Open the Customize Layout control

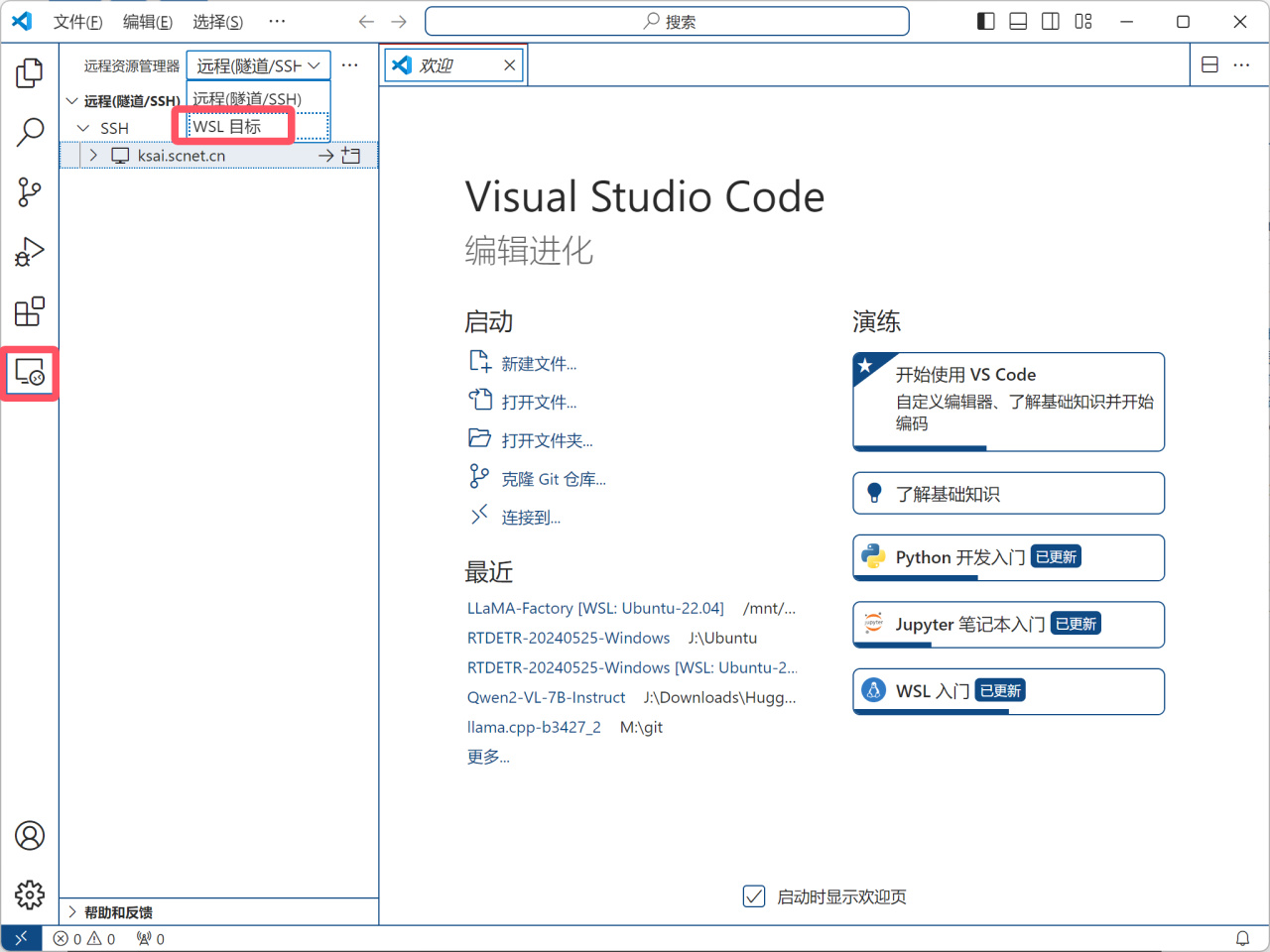pos(1083,22)
